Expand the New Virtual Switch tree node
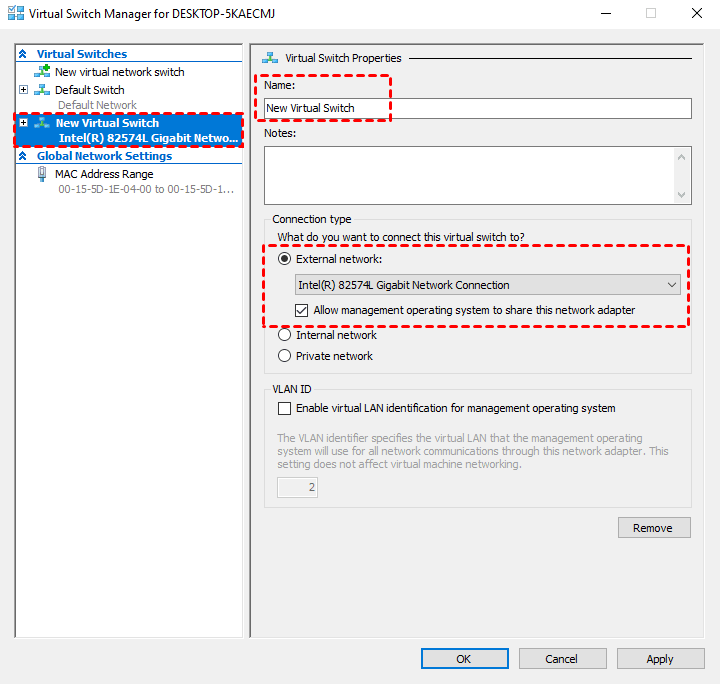The height and width of the screenshot is (684, 720). click(x=23, y=123)
